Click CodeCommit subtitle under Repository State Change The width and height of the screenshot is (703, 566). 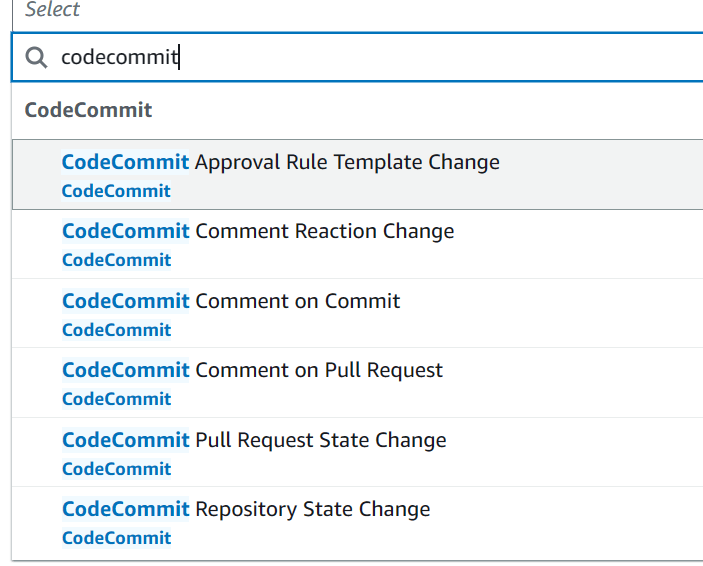(116, 538)
